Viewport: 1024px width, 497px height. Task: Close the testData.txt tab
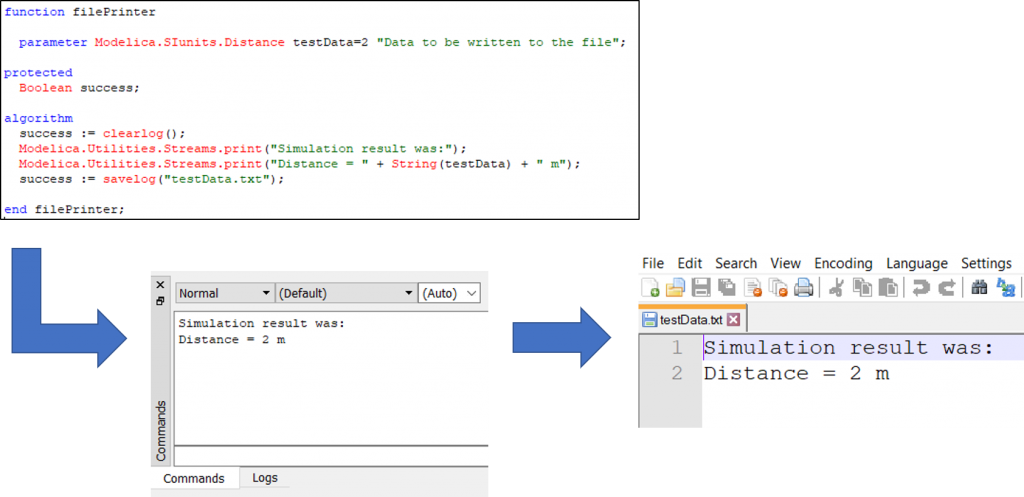[x=733, y=320]
